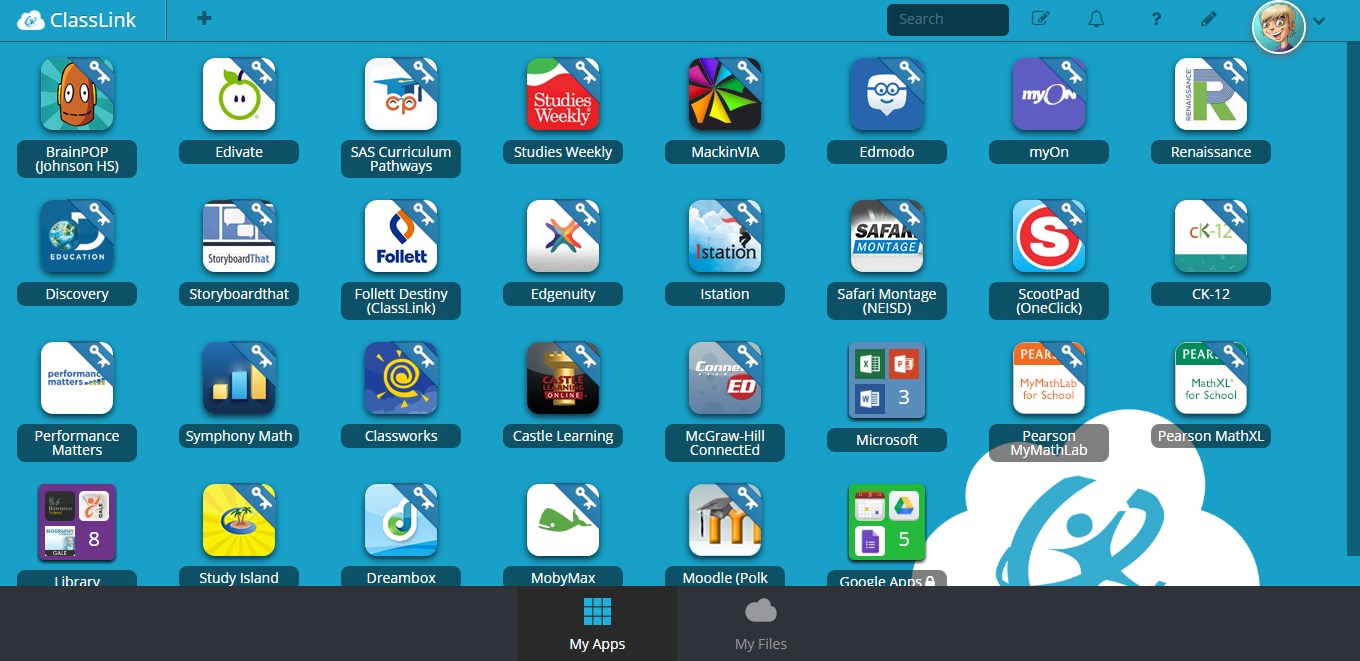Click the pencil edit mode icon
Image resolution: width=1360 pixels, height=661 pixels.
point(1209,19)
